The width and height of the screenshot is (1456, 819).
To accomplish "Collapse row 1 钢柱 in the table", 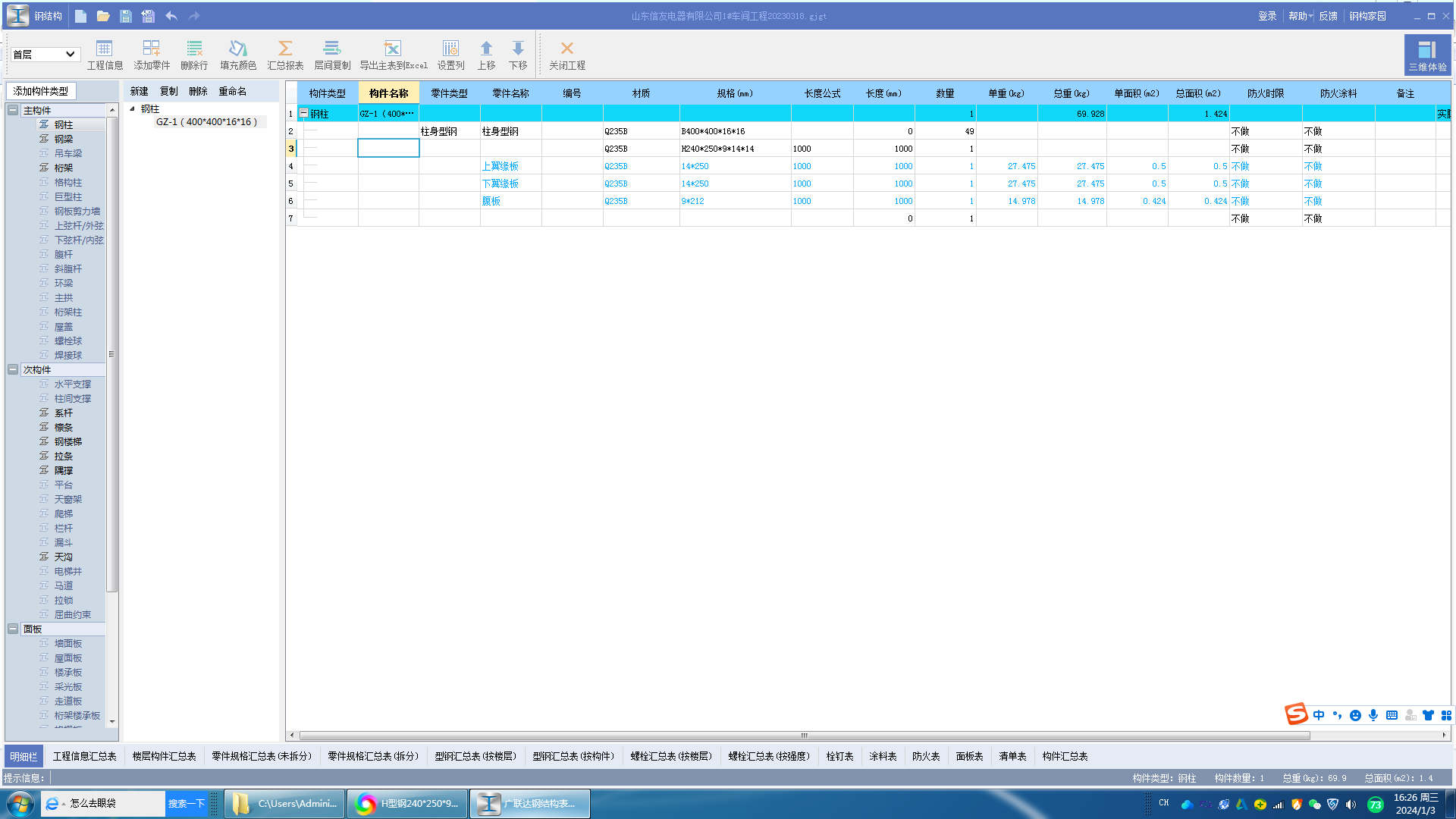I will pos(303,114).
